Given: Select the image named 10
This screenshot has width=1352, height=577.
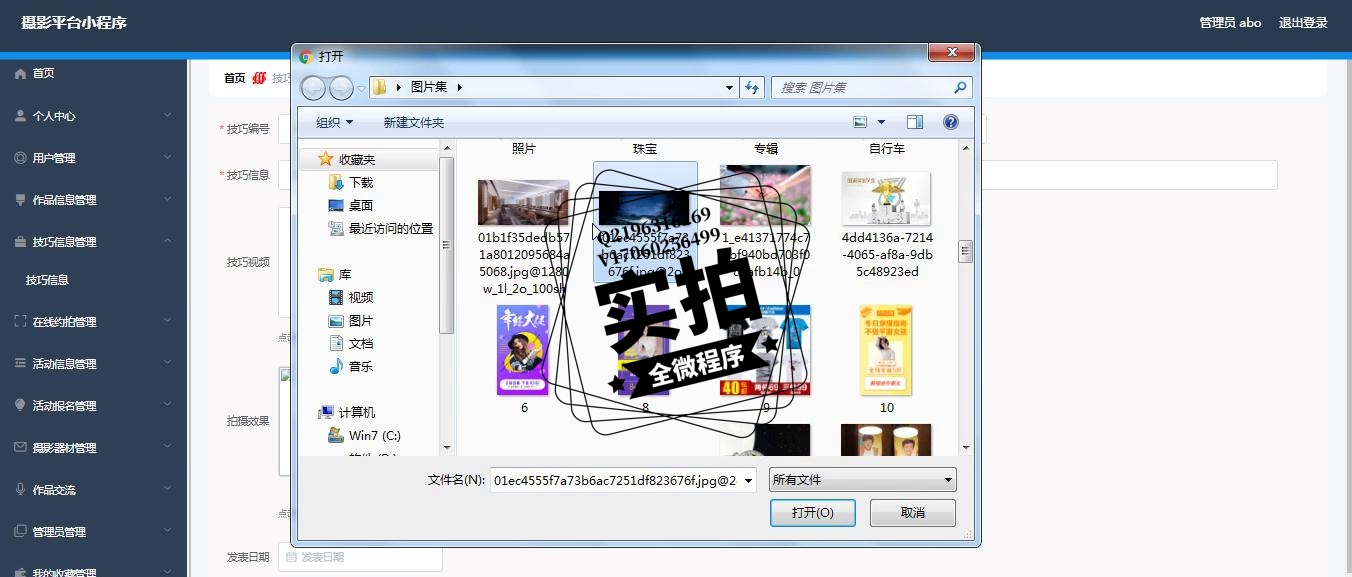Looking at the screenshot, I should point(887,350).
